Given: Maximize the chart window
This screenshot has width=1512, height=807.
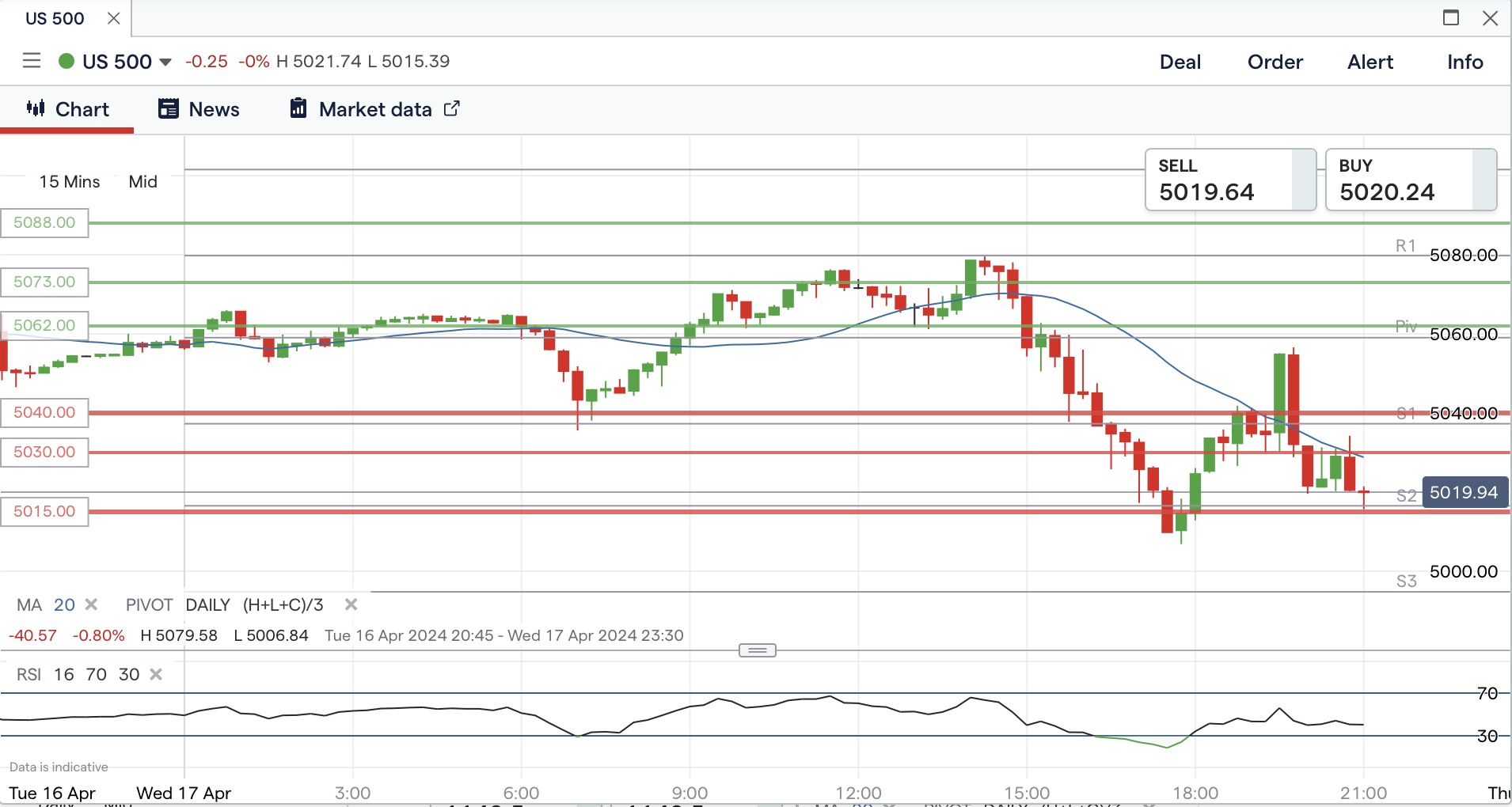Looking at the screenshot, I should (1451, 17).
